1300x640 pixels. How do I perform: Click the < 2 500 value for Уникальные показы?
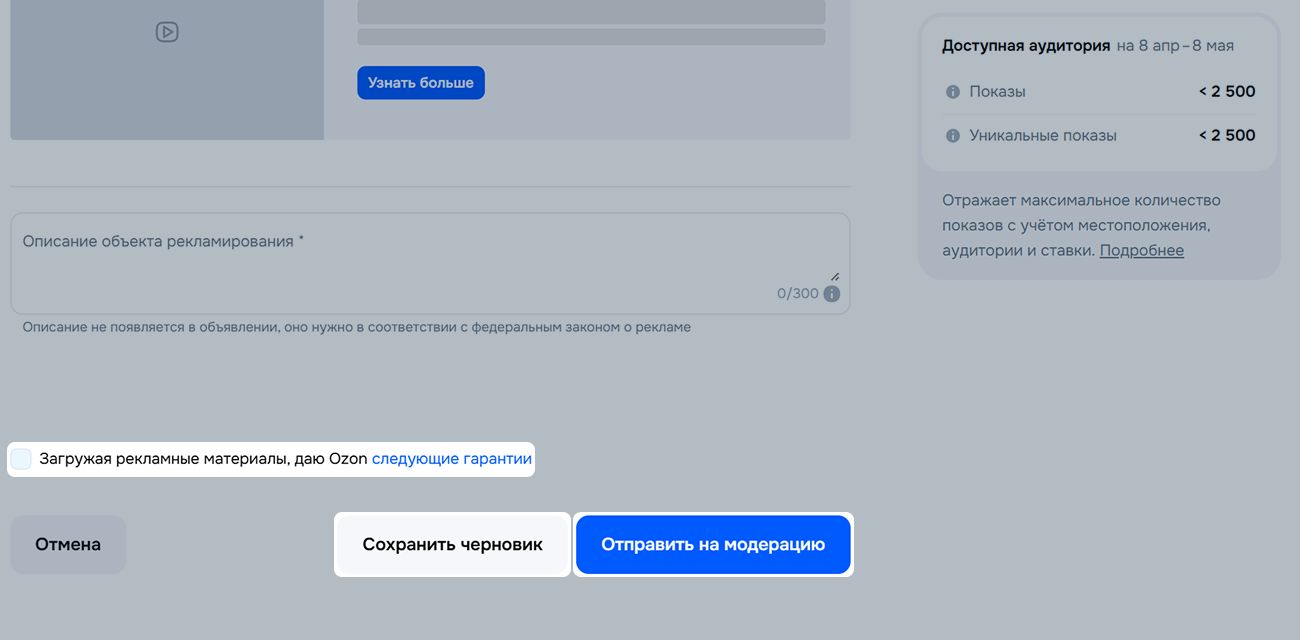1226,136
